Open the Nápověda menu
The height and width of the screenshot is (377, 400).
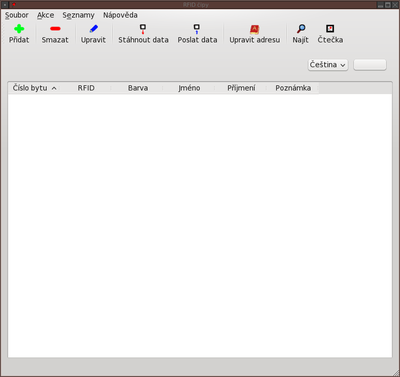(120, 15)
